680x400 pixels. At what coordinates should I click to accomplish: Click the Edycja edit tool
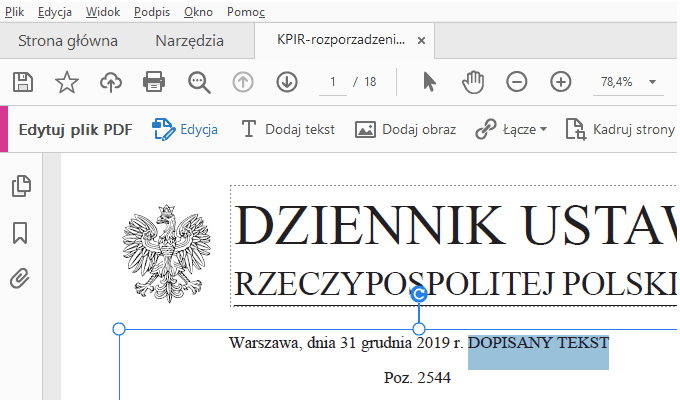[185, 129]
